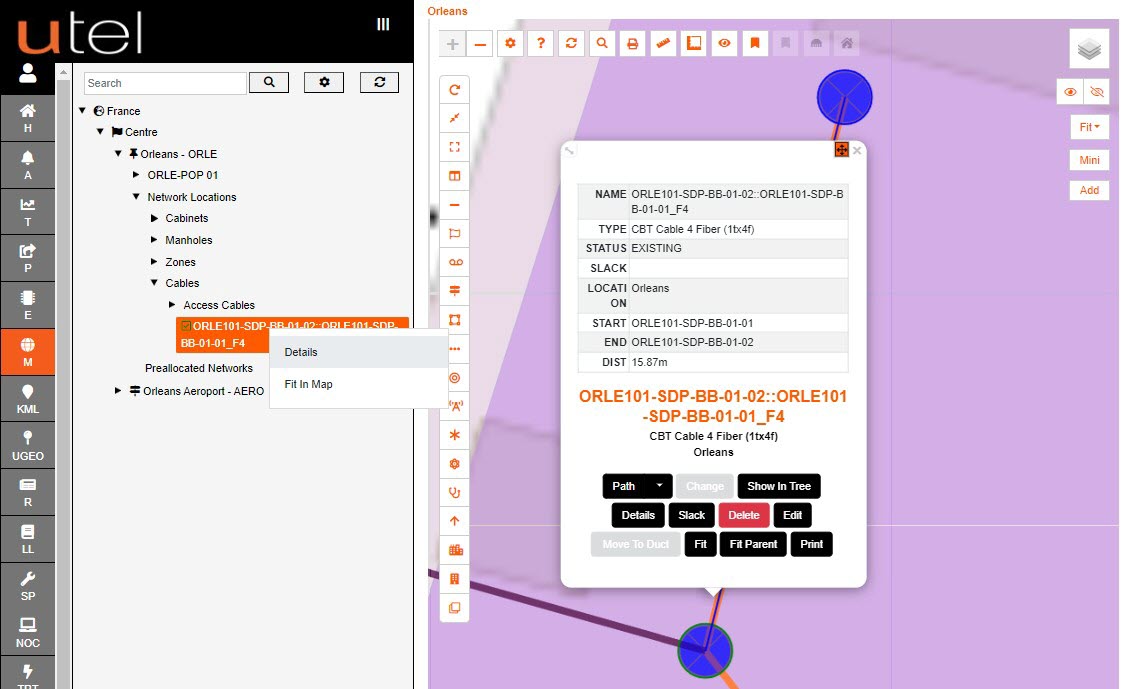
Task: Click the Edit button in popup
Action: [x=793, y=515]
